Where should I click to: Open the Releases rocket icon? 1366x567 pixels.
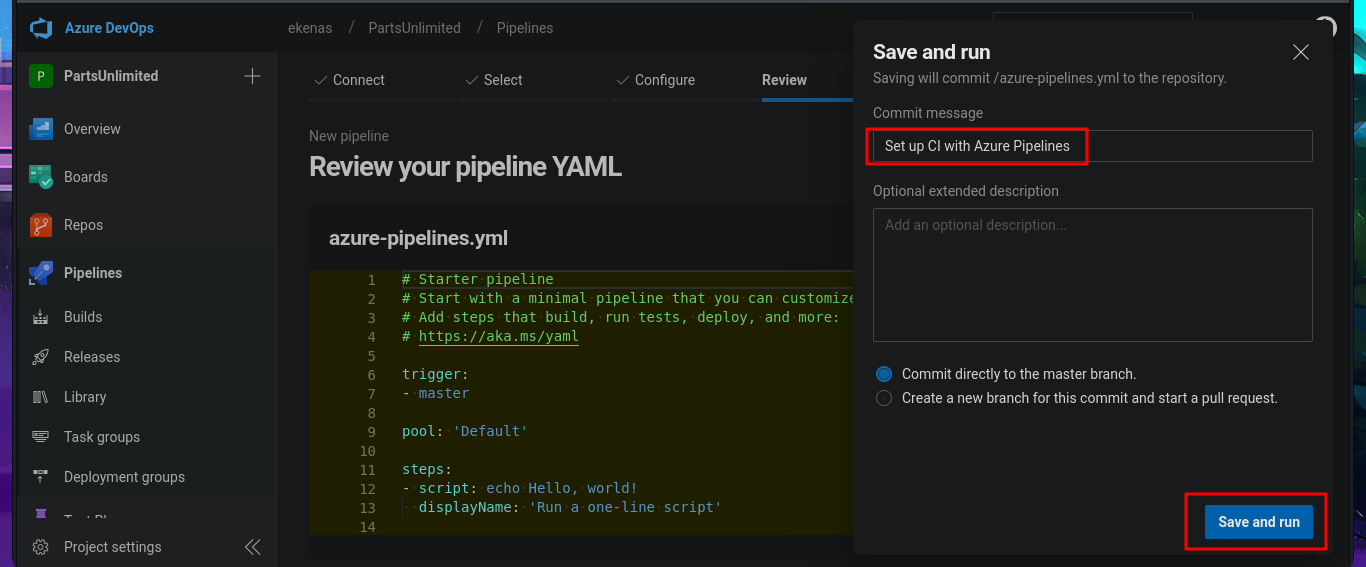[x=41, y=357]
